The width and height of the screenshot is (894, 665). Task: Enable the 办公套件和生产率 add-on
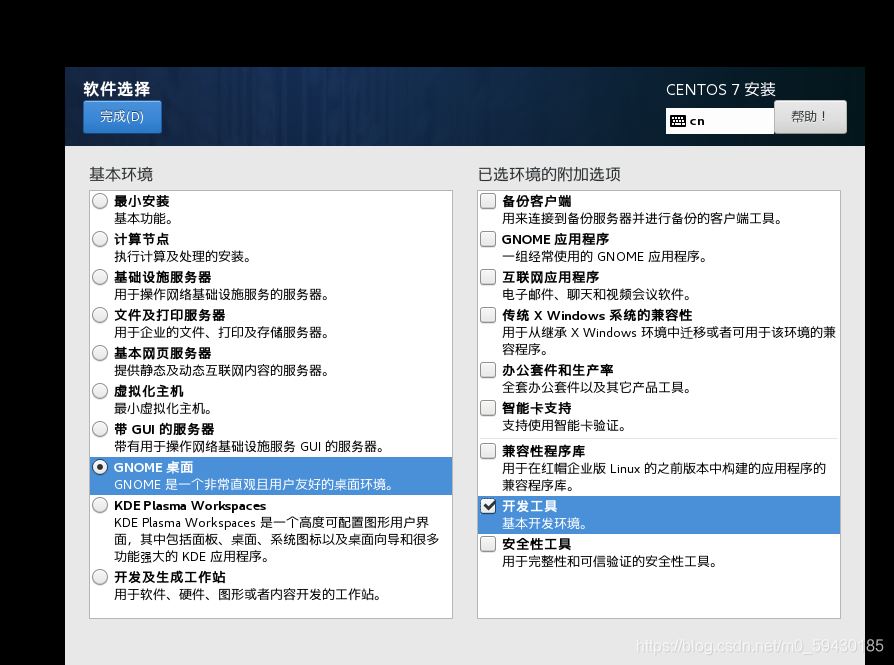488,370
